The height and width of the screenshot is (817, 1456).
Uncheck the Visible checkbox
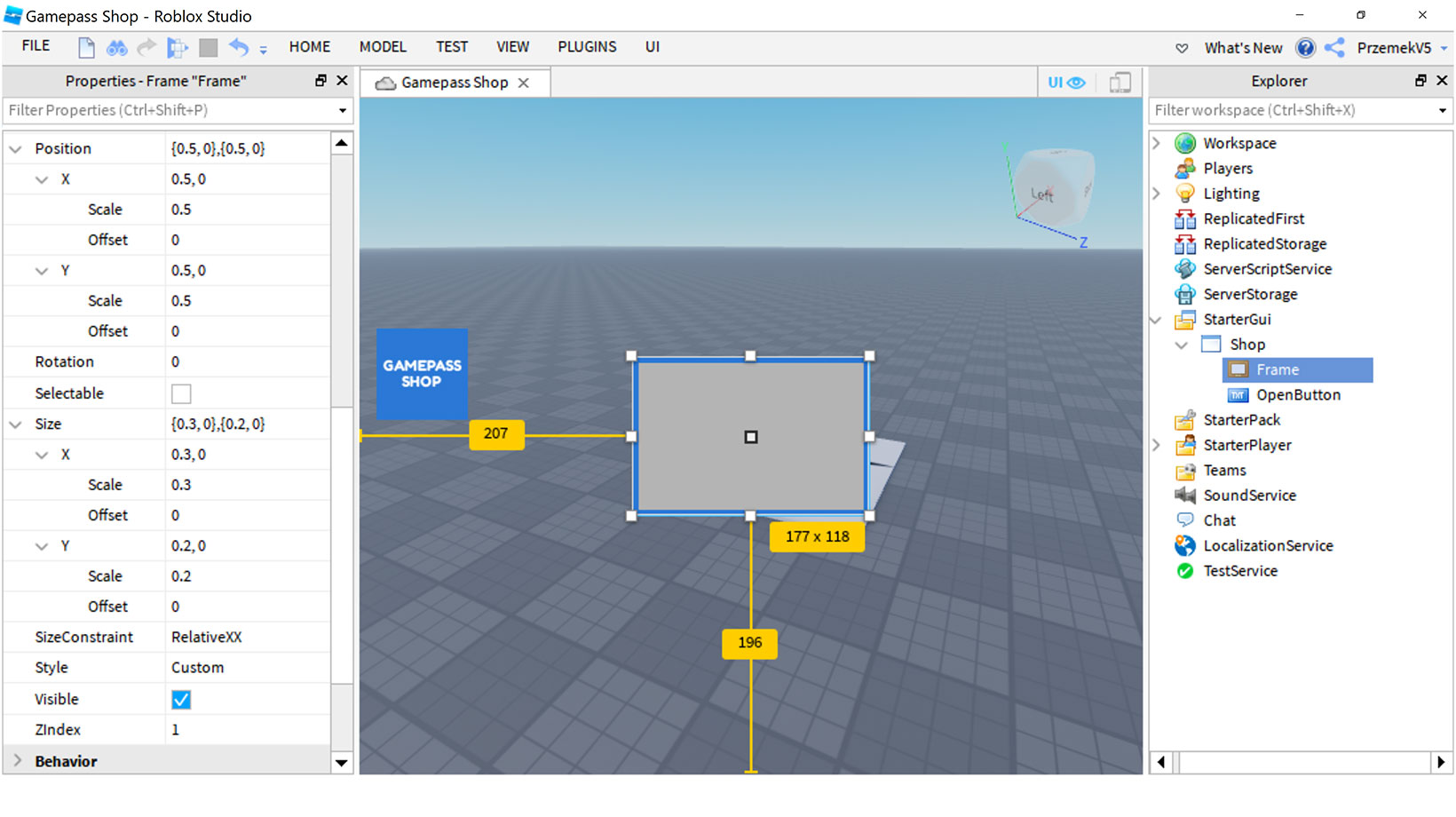click(x=181, y=700)
